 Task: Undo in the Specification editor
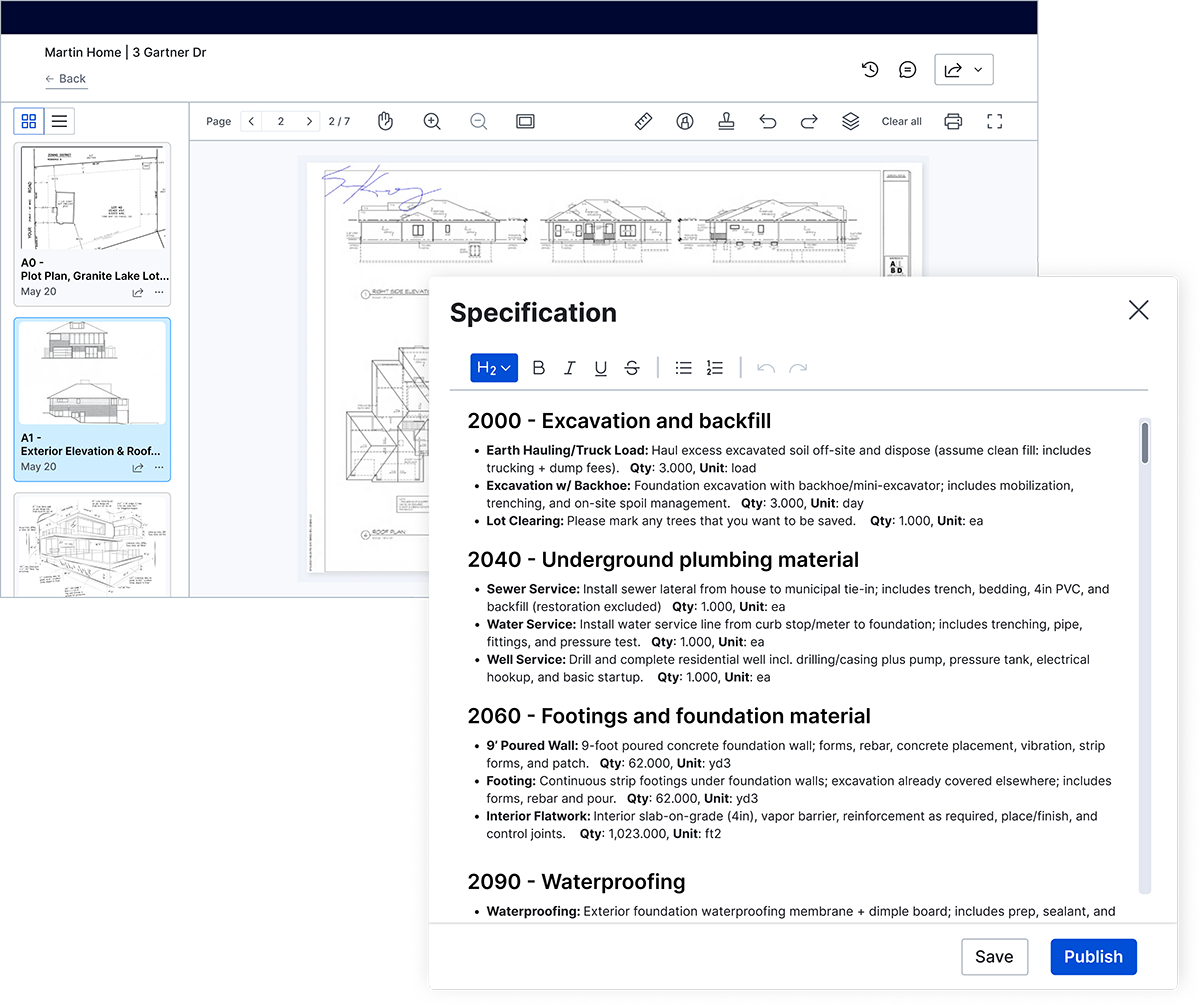(766, 368)
